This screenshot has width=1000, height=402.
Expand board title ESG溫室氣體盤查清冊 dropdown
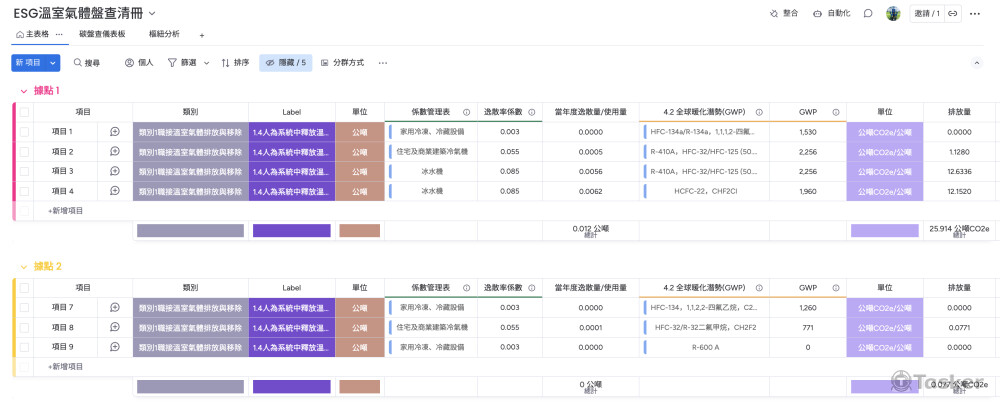click(152, 14)
